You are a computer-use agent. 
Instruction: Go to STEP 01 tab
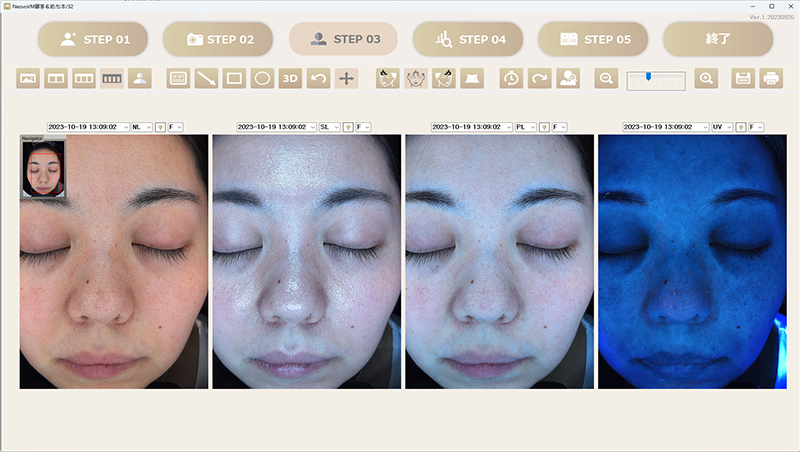(93, 39)
